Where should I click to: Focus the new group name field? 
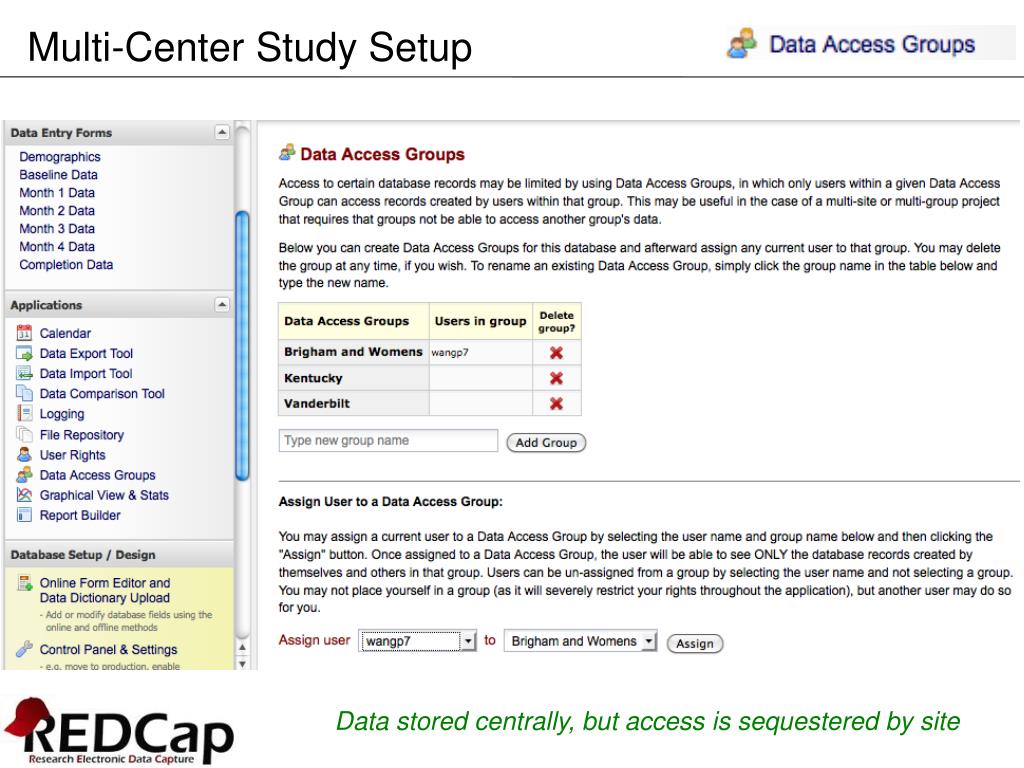[389, 441]
